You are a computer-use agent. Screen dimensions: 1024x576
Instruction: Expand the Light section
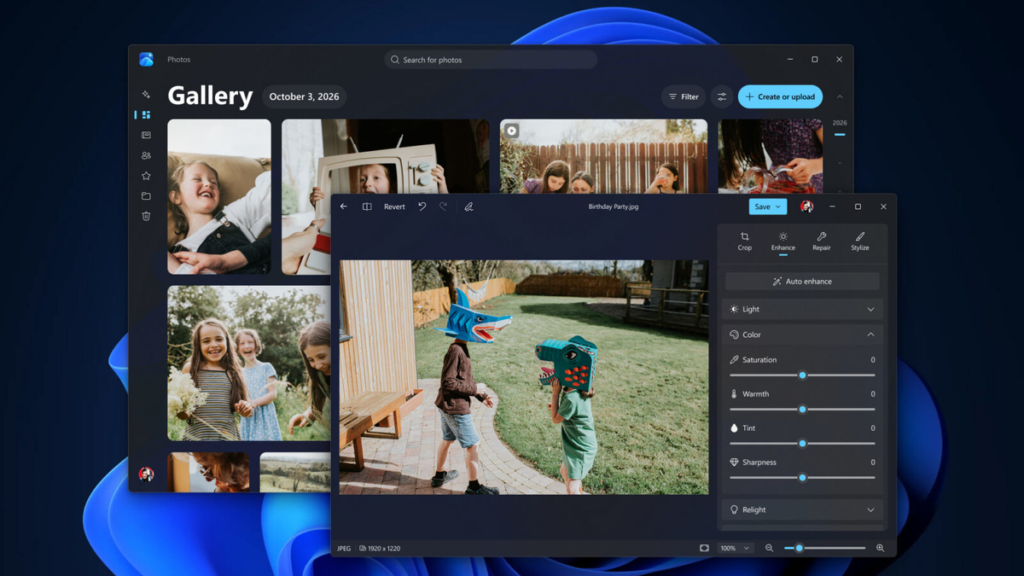pos(802,309)
